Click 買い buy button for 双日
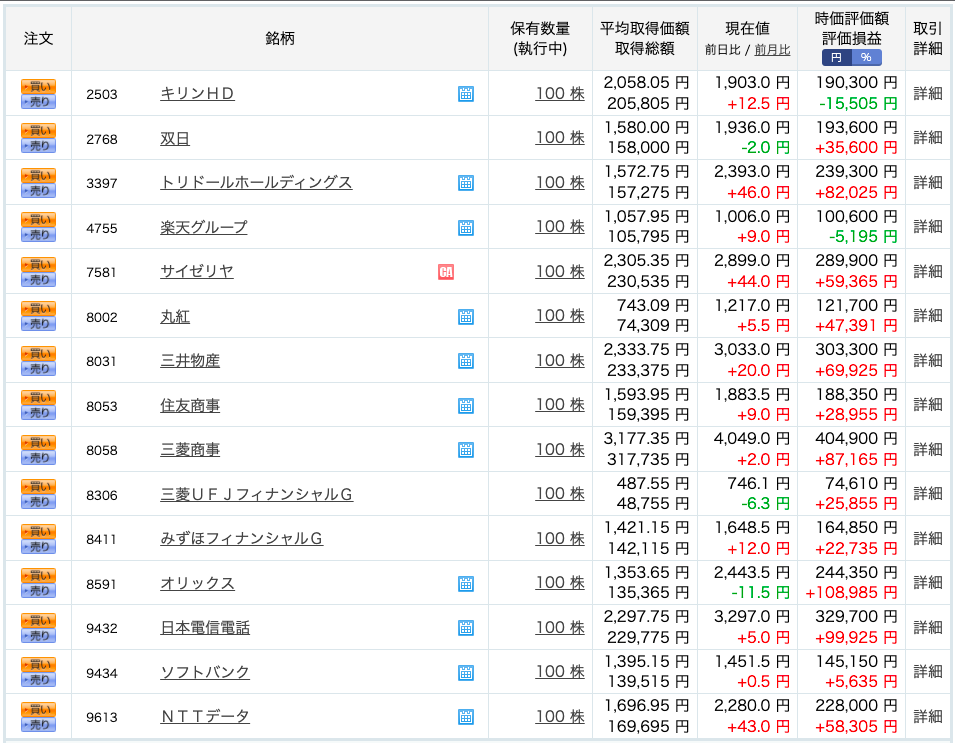Image resolution: width=955 pixels, height=743 pixels. pos(38,131)
